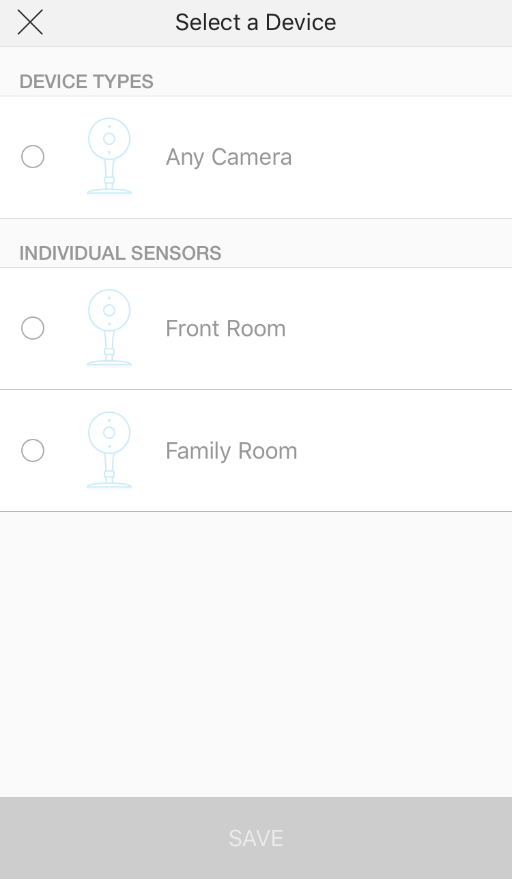
Task: Choose the Family Room label text
Action: [x=231, y=451]
